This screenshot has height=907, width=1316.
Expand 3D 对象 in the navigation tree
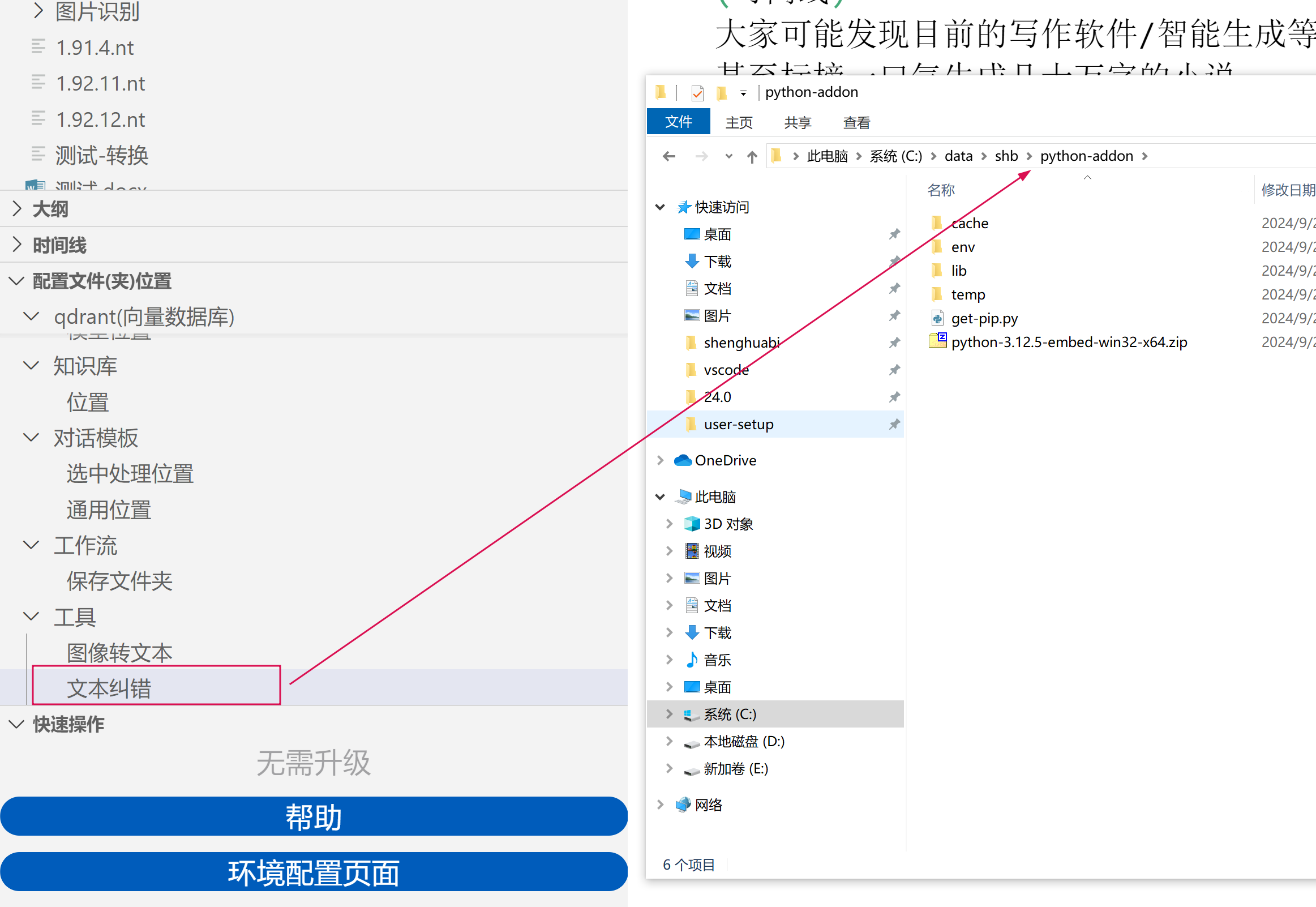click(669, 524)
